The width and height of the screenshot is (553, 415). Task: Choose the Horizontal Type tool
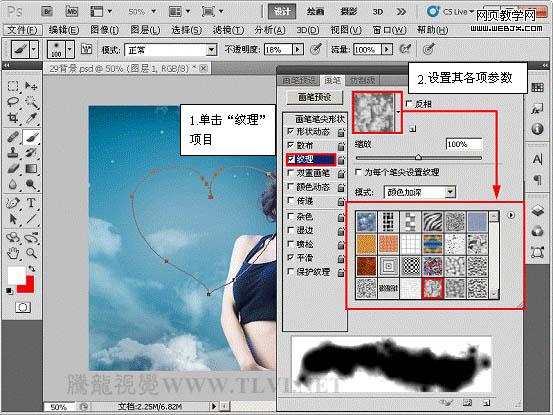31,203
